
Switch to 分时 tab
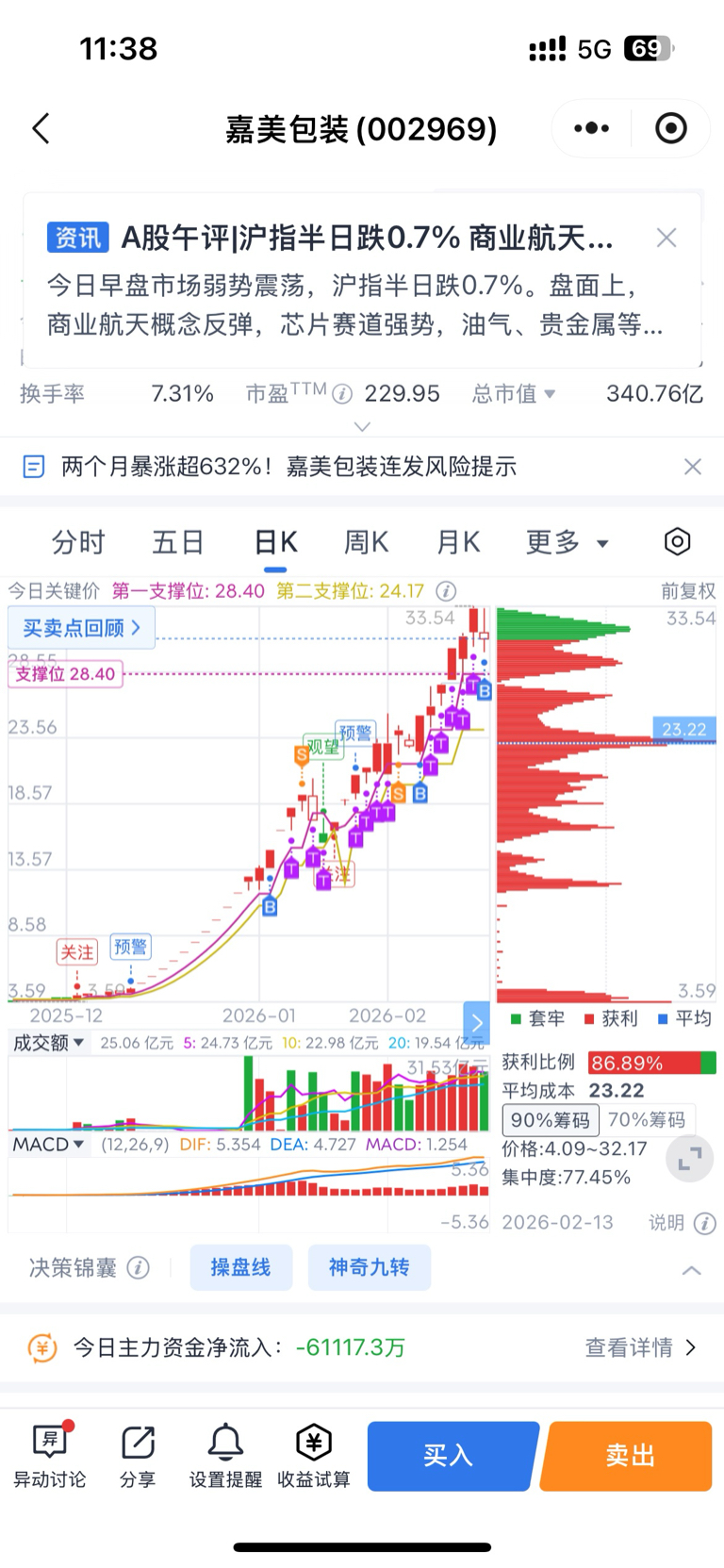click(78, 542)
